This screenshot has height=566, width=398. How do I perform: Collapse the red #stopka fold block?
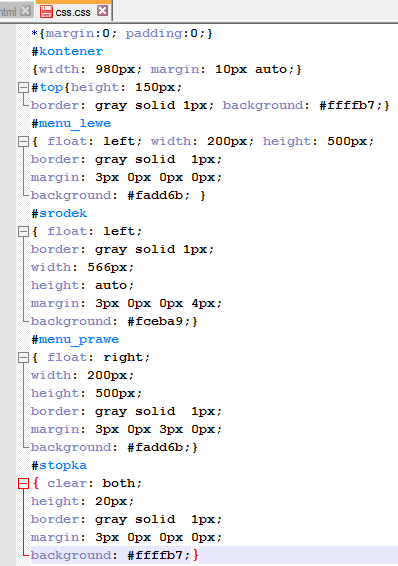(23, 483)
